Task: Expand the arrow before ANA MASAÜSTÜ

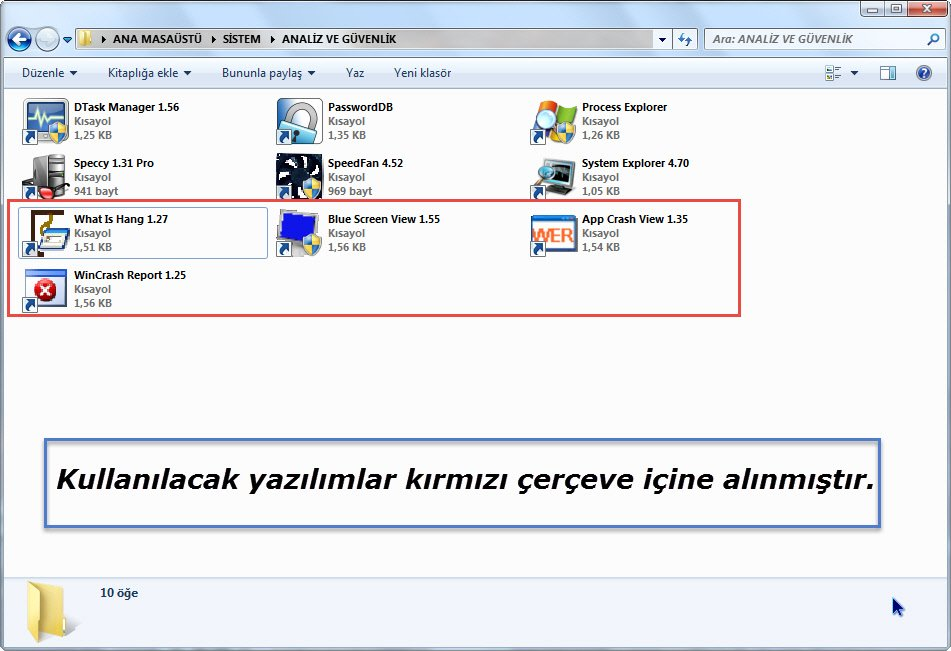Action: [x=104, y=39]
